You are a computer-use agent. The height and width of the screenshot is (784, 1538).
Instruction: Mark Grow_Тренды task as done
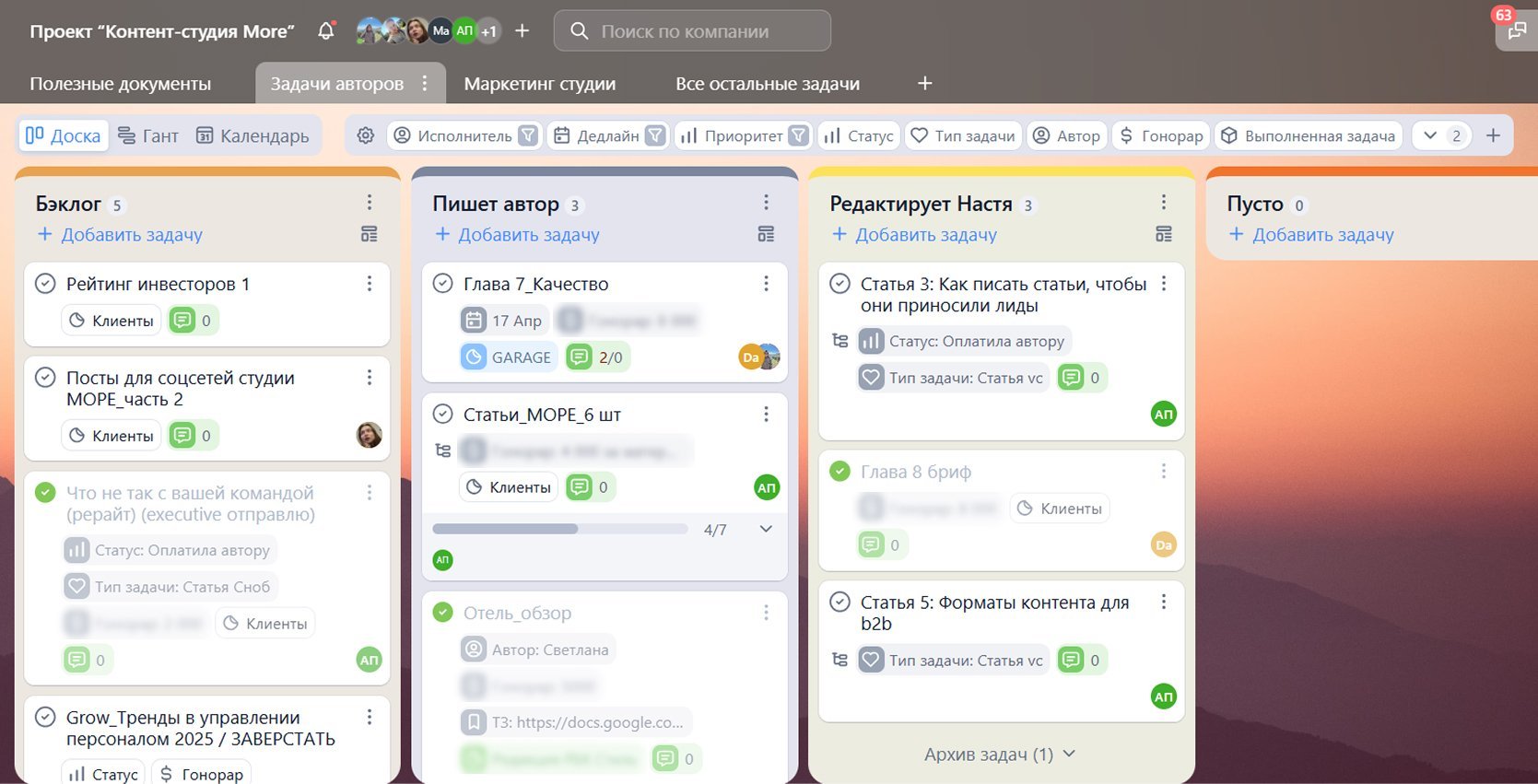click(x=45, y=717)
